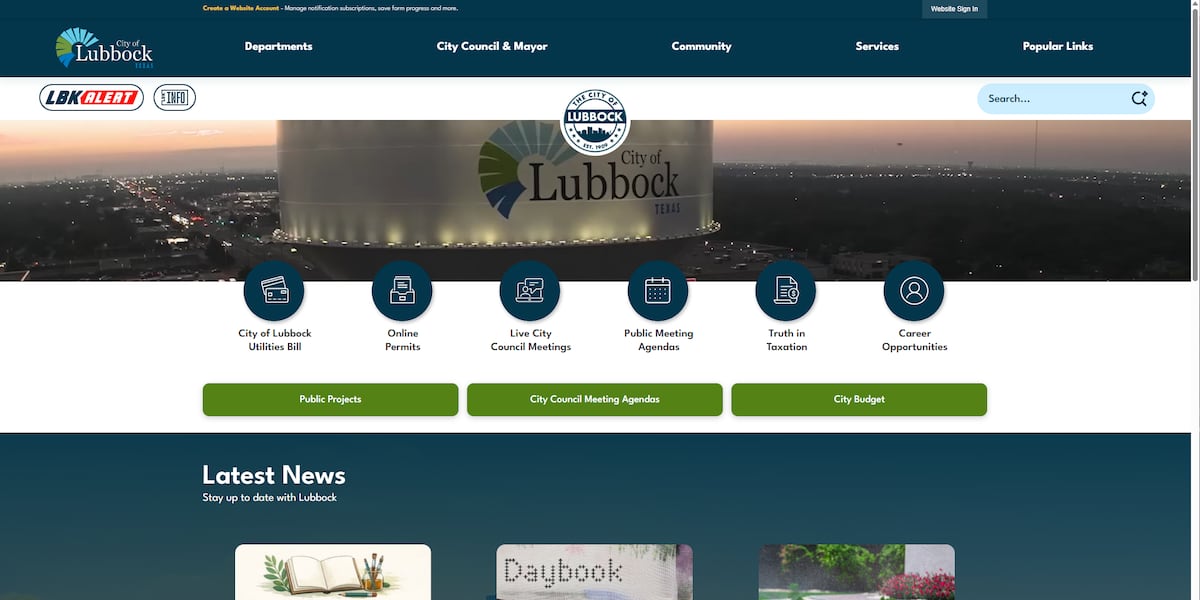Open the Career Opportunities person icon

click(914, 291)
